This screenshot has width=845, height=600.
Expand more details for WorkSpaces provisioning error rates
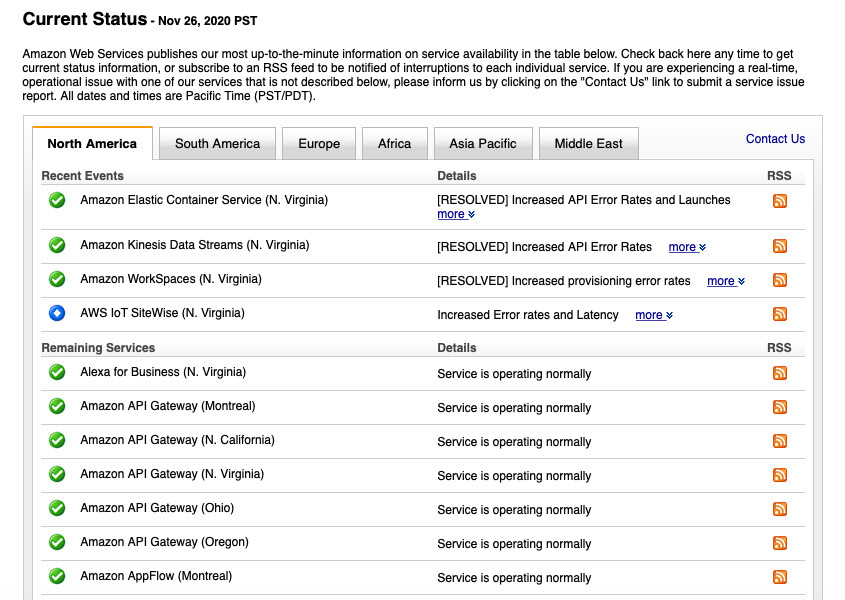pos(726,281)
